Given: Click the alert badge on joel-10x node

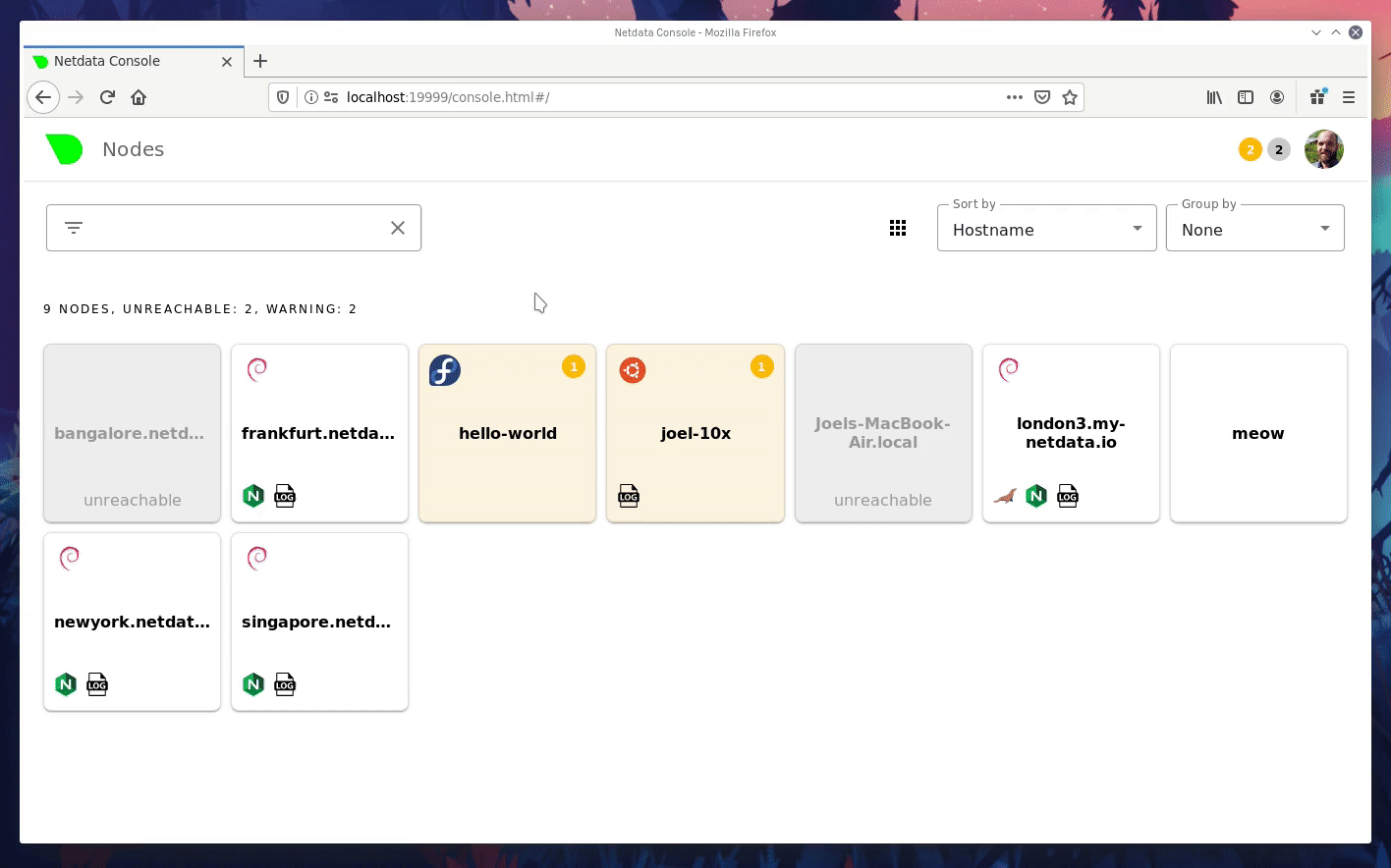Looking at the screenshot, I should pos(761,366).
